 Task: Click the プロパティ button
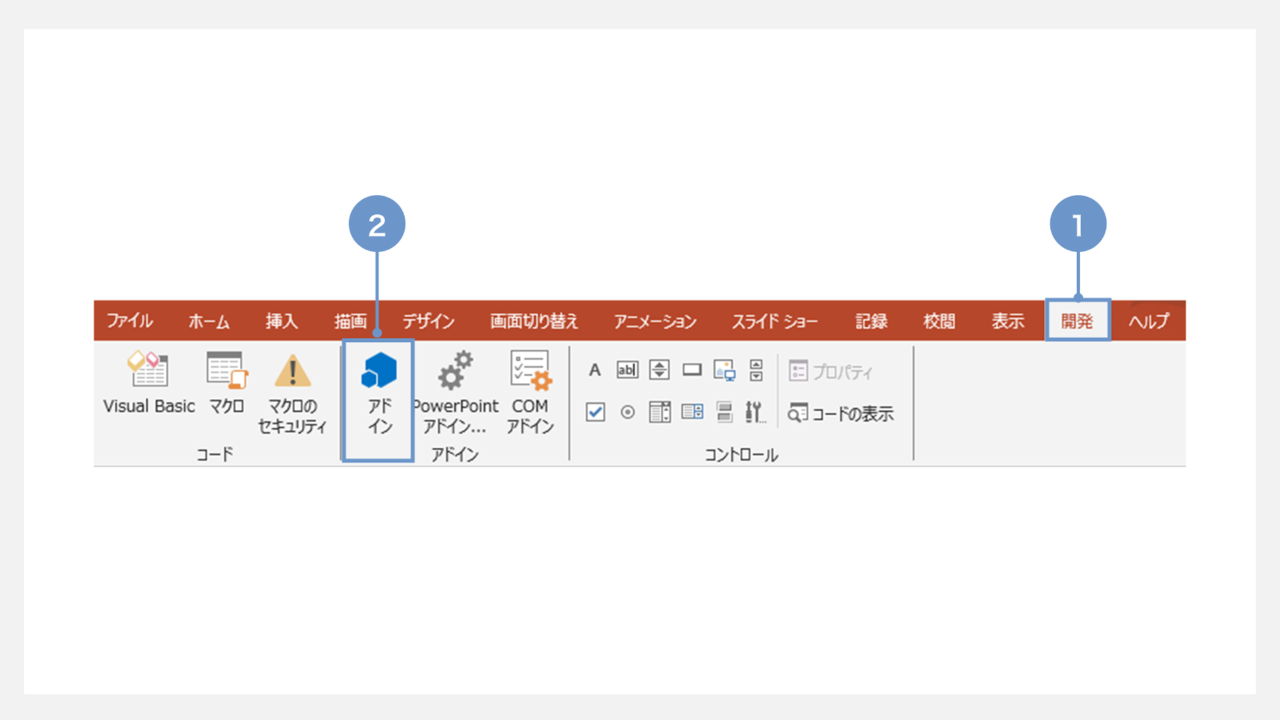tap(831, 372)
